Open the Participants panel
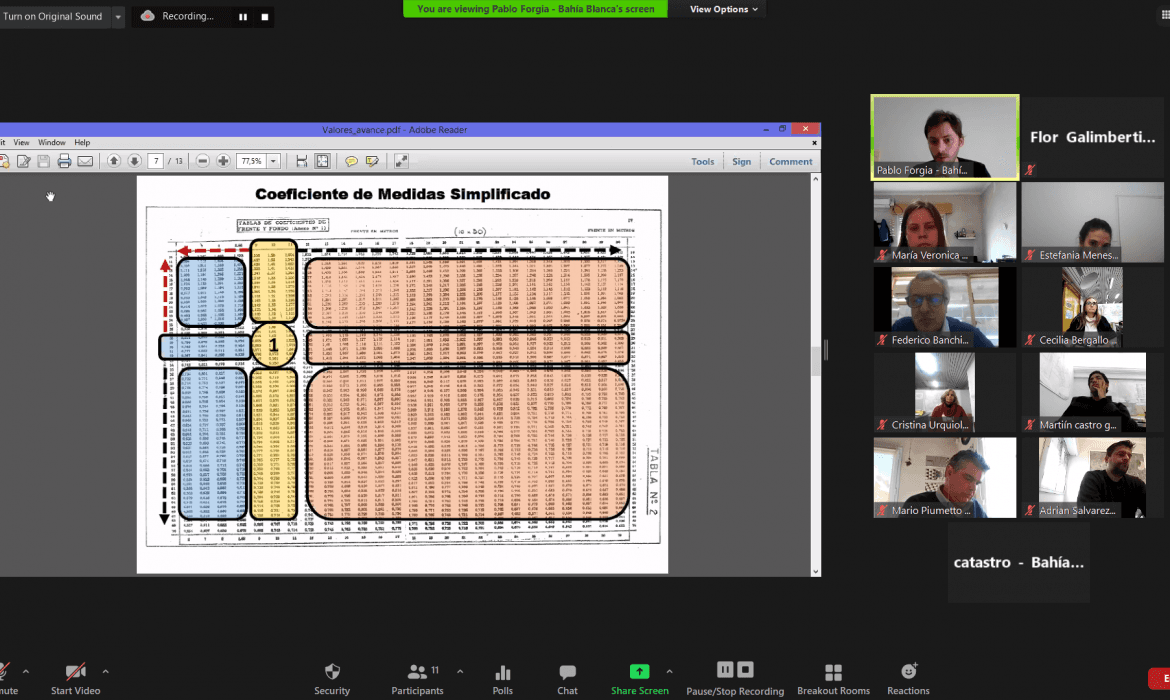 click(418, 678)
